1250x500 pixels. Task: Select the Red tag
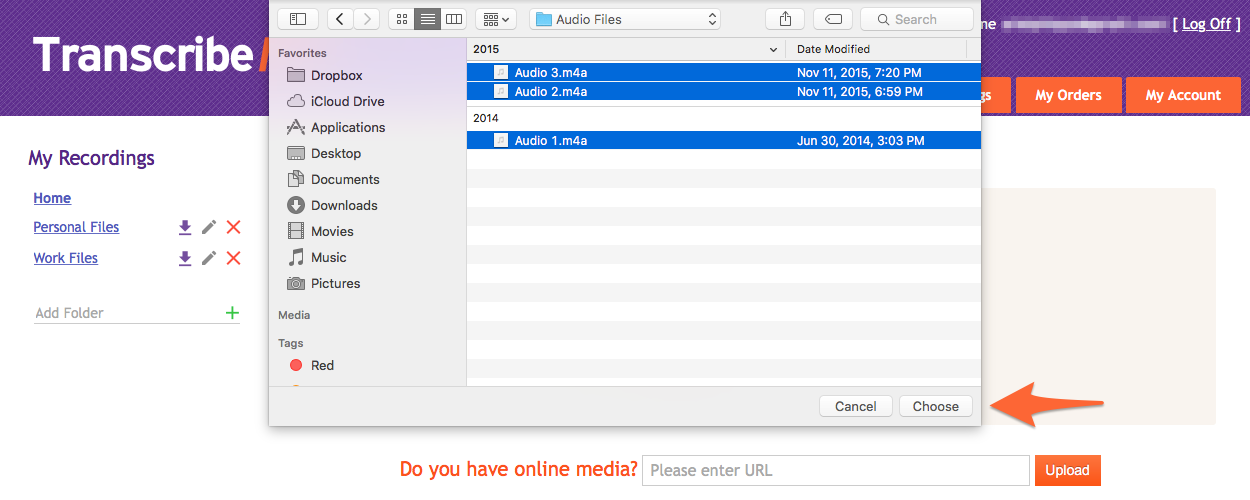point(321,366)
